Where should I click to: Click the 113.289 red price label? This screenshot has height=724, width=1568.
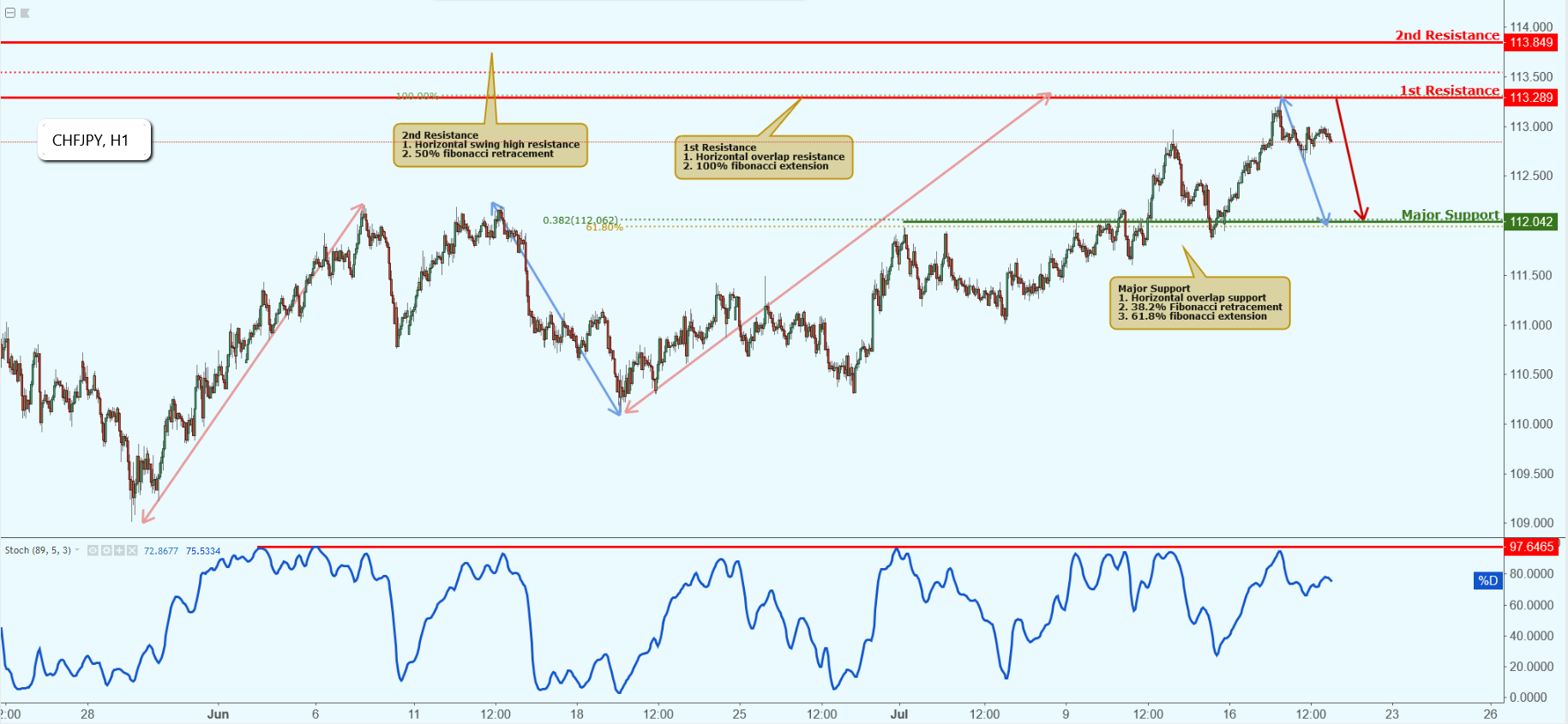tap(1531, 98)
